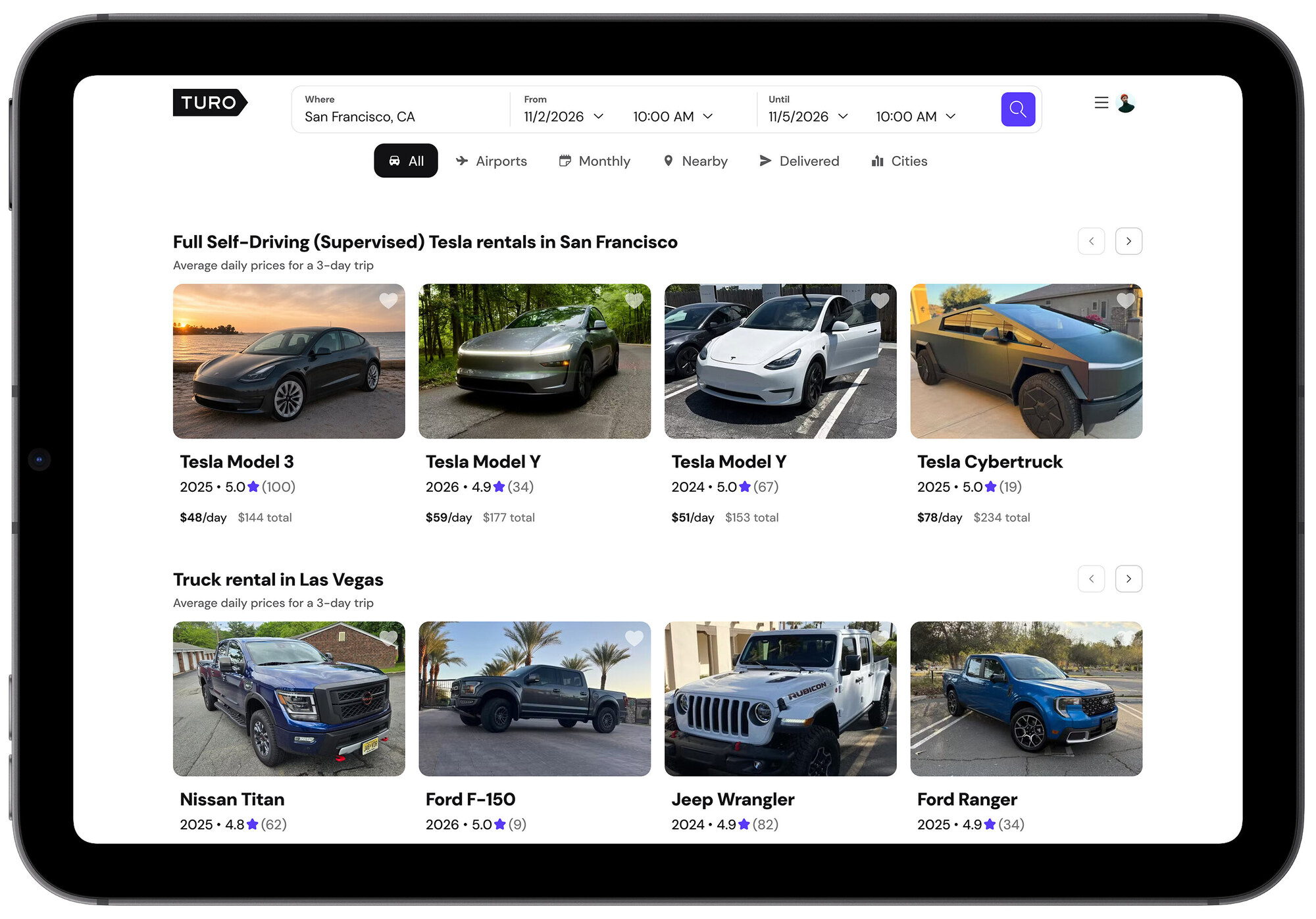The height and width of the screenshot is (919, 1316).
Task: Favorite the 2026 Tesla Model Y heart
Action: [x=634, y=301]
